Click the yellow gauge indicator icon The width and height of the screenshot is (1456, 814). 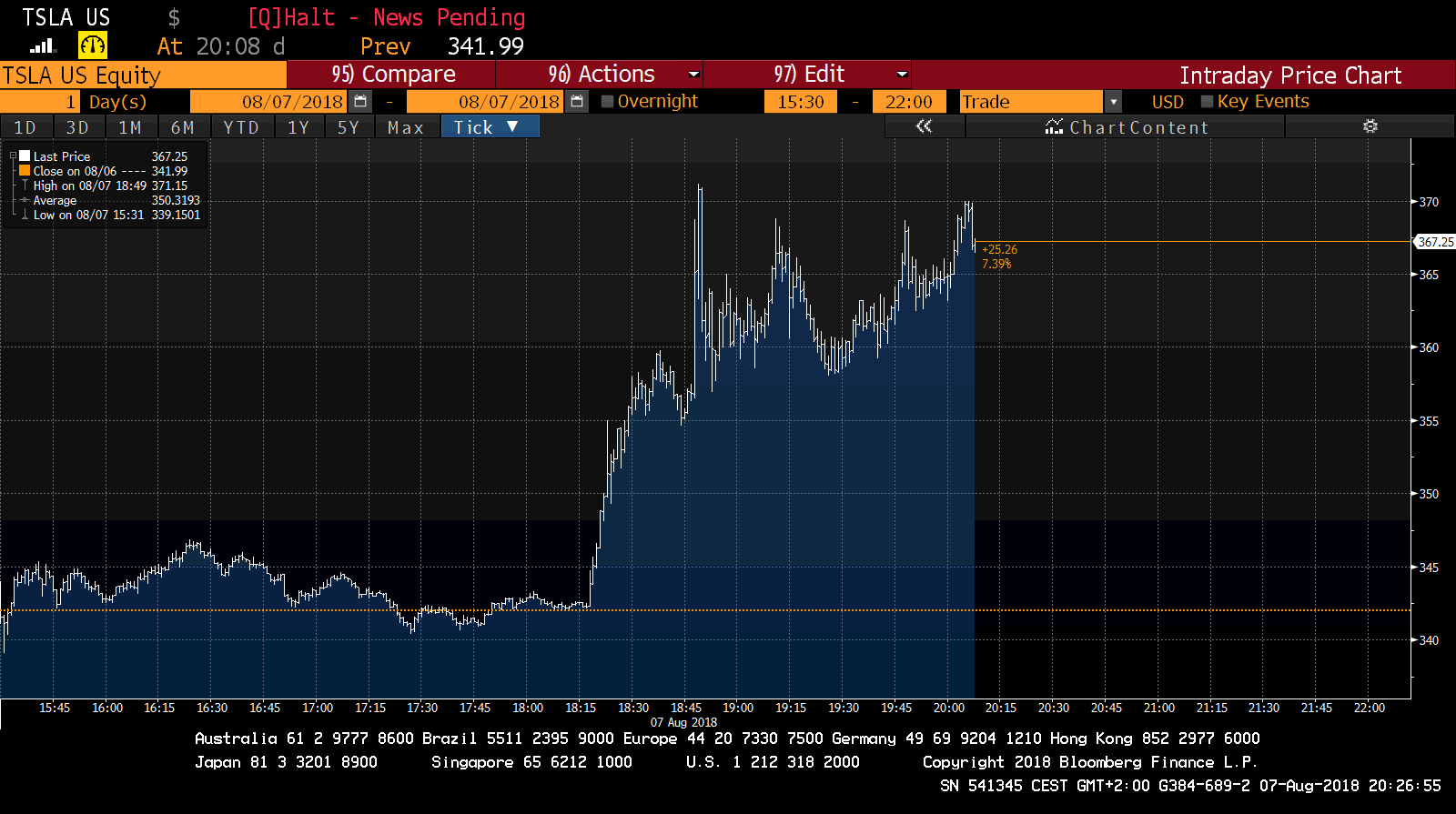[x=93, y=45]
